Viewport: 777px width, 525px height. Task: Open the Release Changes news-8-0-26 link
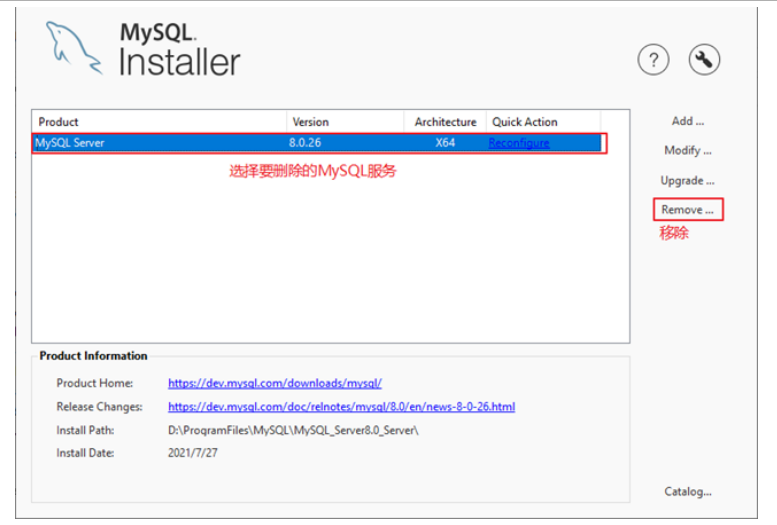pos(341,407)
